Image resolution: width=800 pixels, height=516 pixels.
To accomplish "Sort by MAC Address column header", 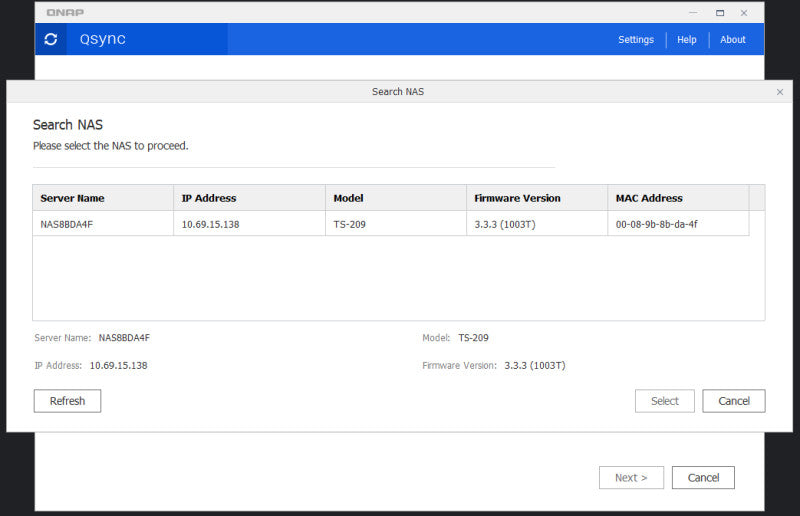I will (679, 198).
